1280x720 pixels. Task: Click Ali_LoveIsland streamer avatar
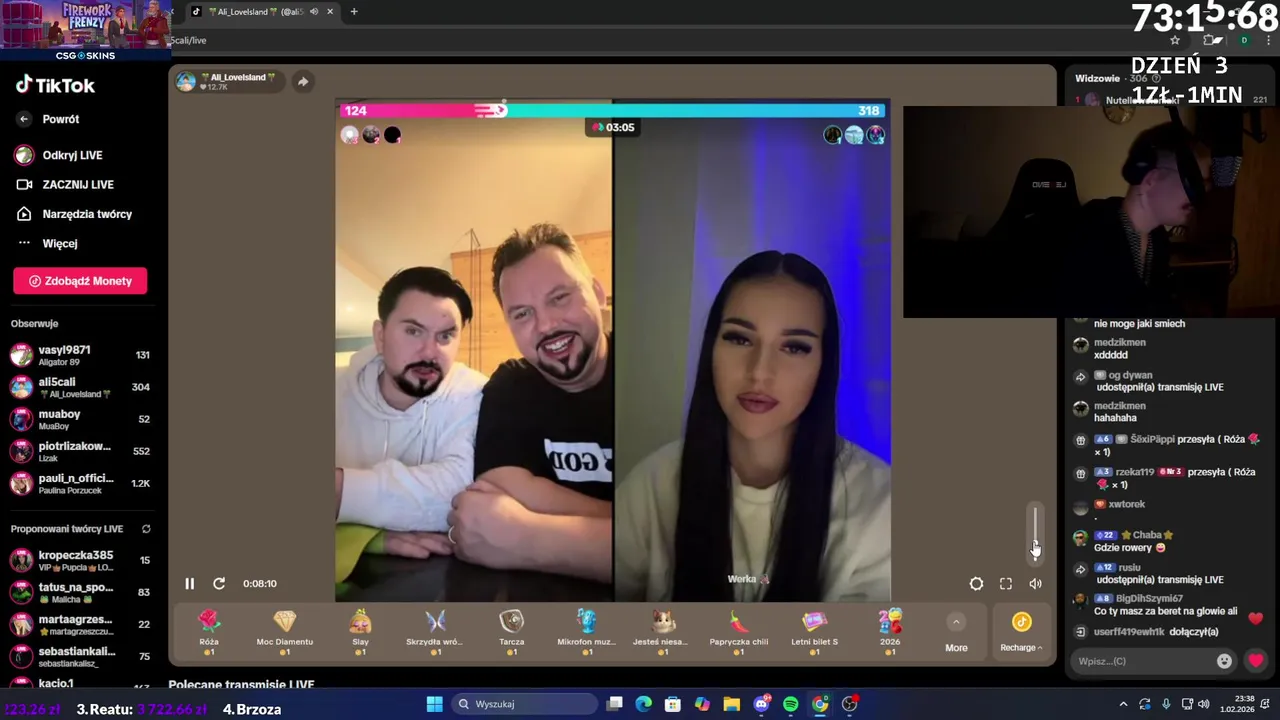coord(186,82)
